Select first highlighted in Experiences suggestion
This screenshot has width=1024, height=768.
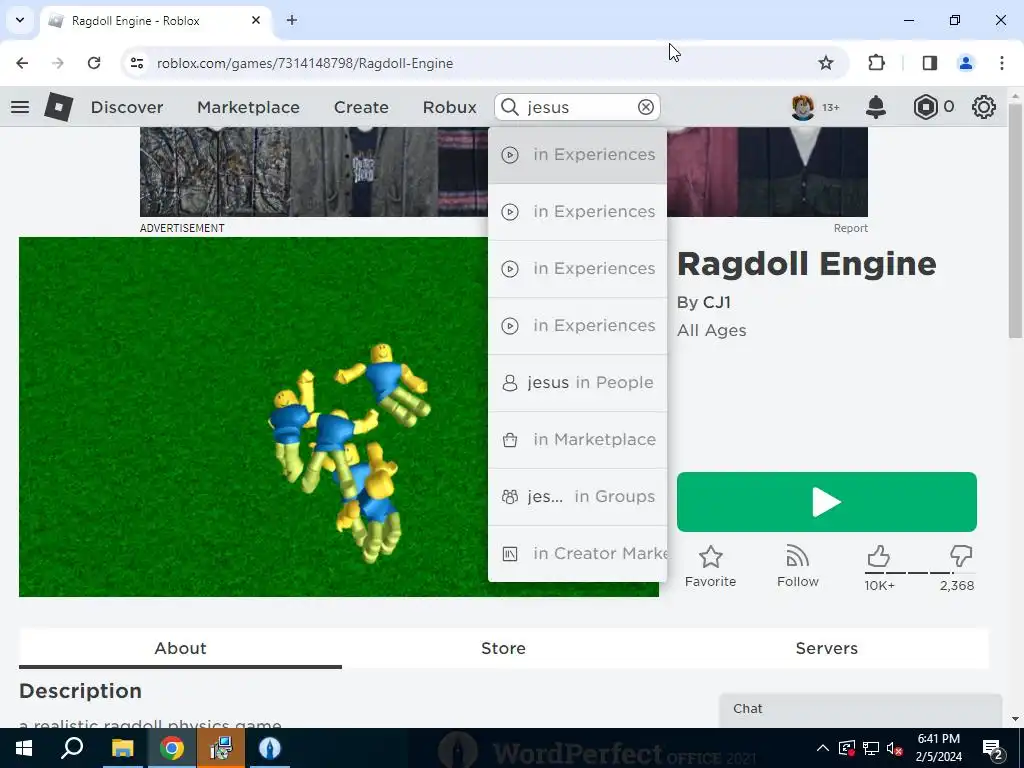577,155
